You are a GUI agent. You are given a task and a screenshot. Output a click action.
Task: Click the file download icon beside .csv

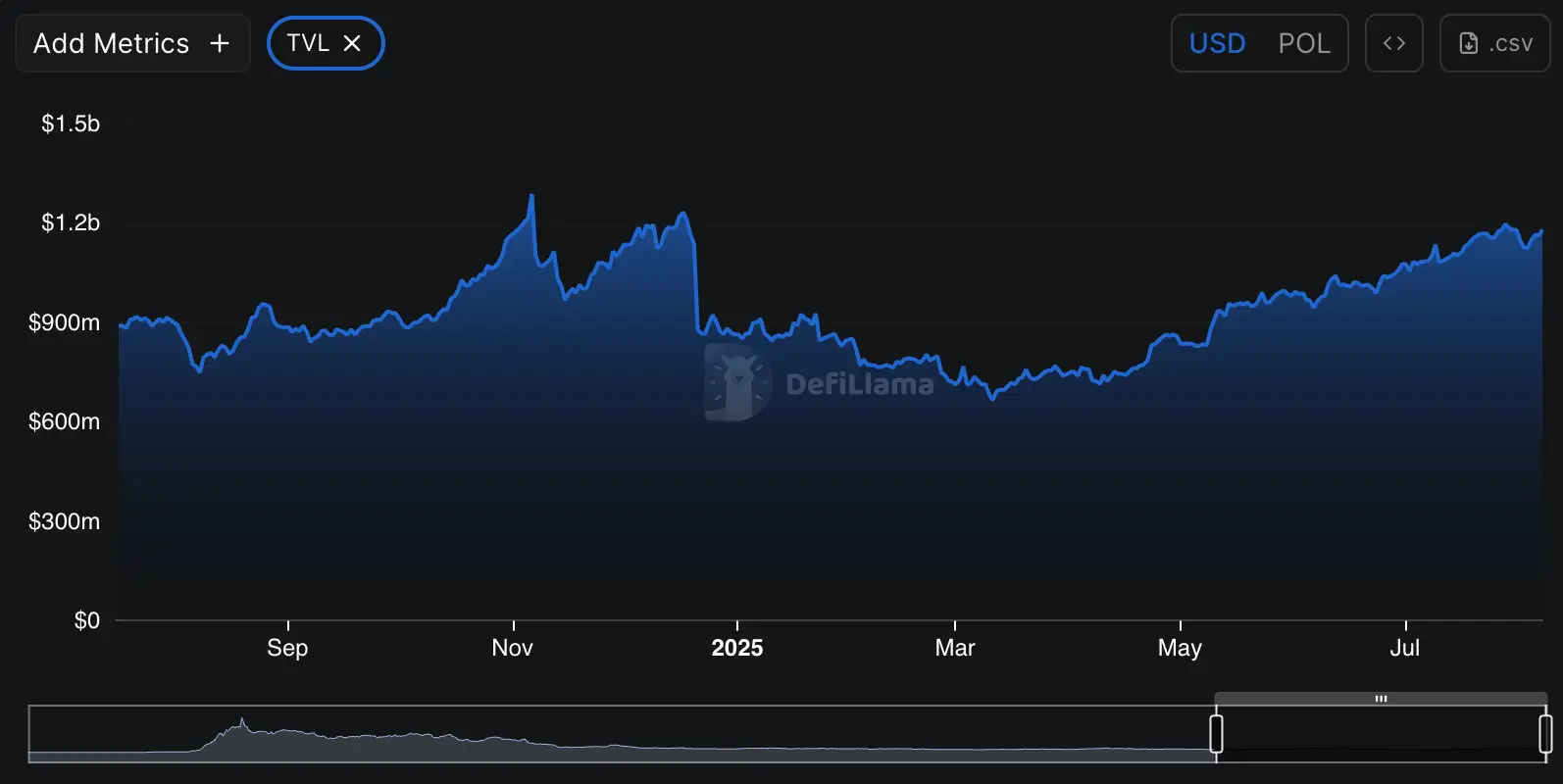[1469, 43]
